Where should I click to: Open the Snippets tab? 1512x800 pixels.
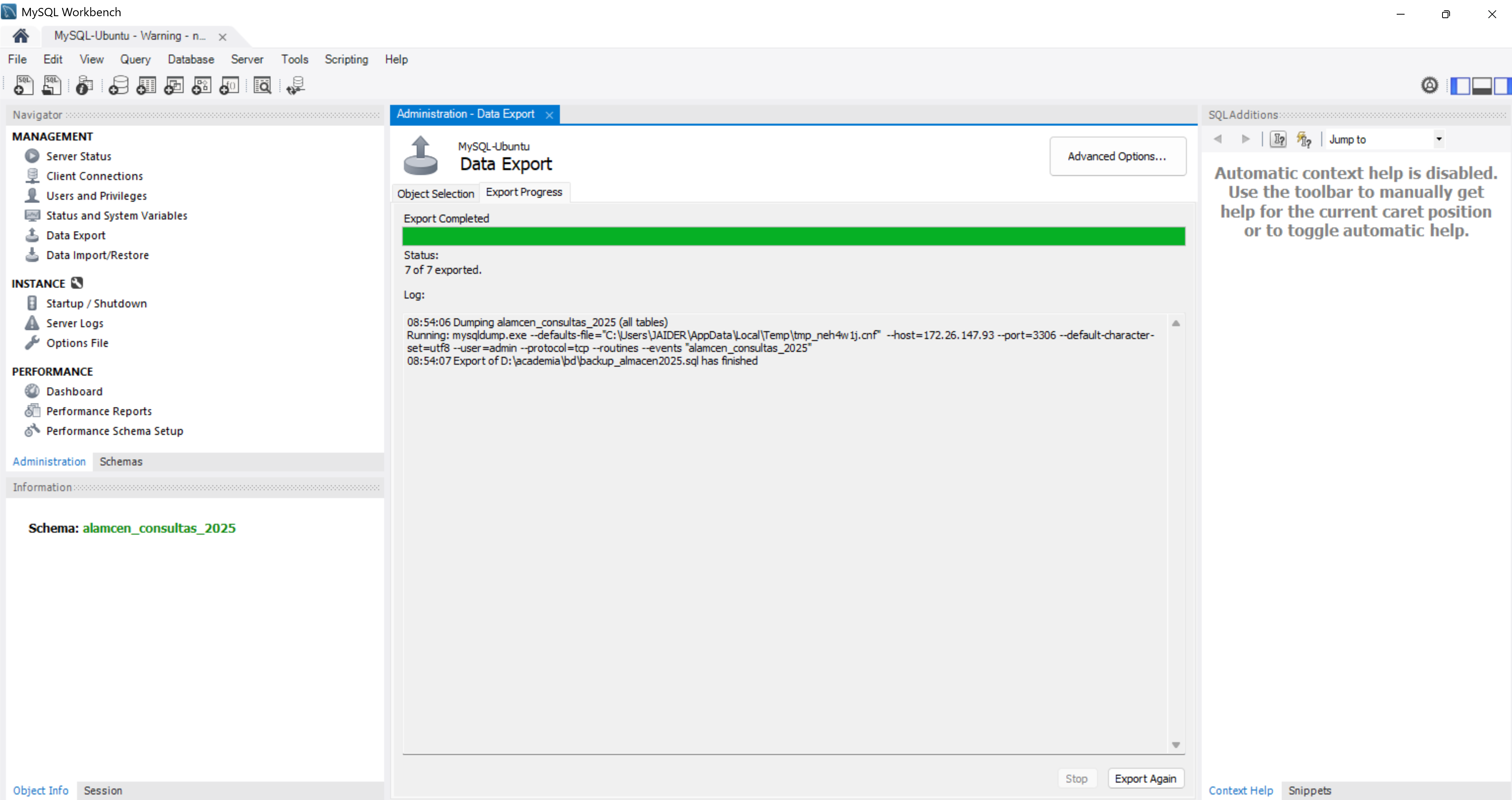pos(1309,791)
